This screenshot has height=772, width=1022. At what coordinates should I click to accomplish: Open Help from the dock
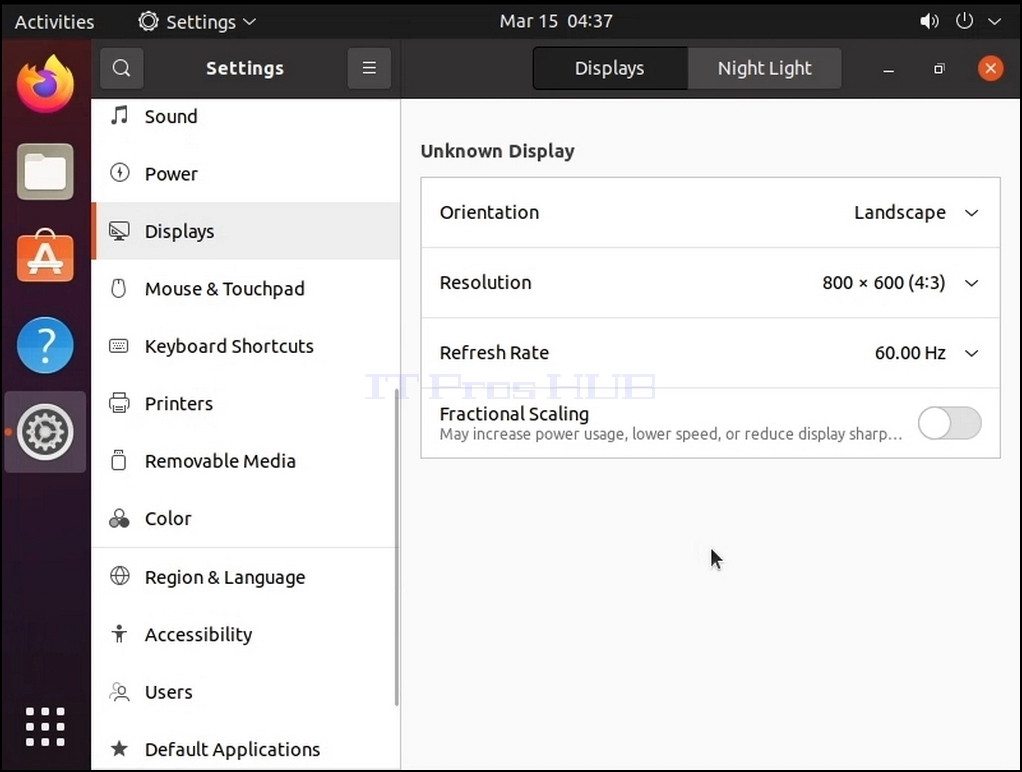pos(45,345)
